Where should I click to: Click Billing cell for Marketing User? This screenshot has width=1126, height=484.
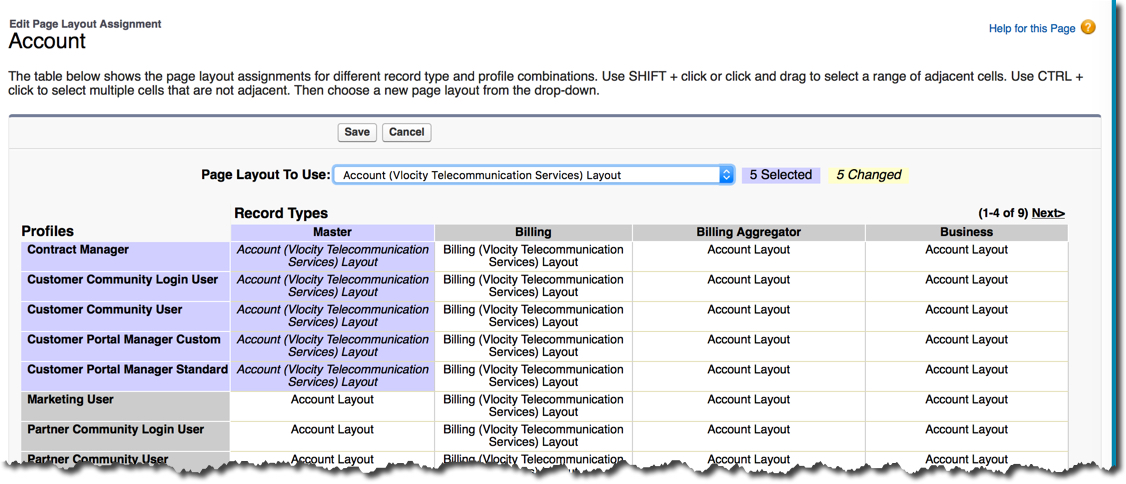tap(534, 406)
